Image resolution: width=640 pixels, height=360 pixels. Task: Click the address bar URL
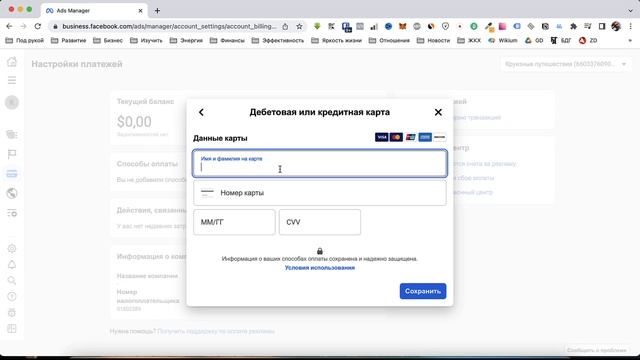pos(169,26)
